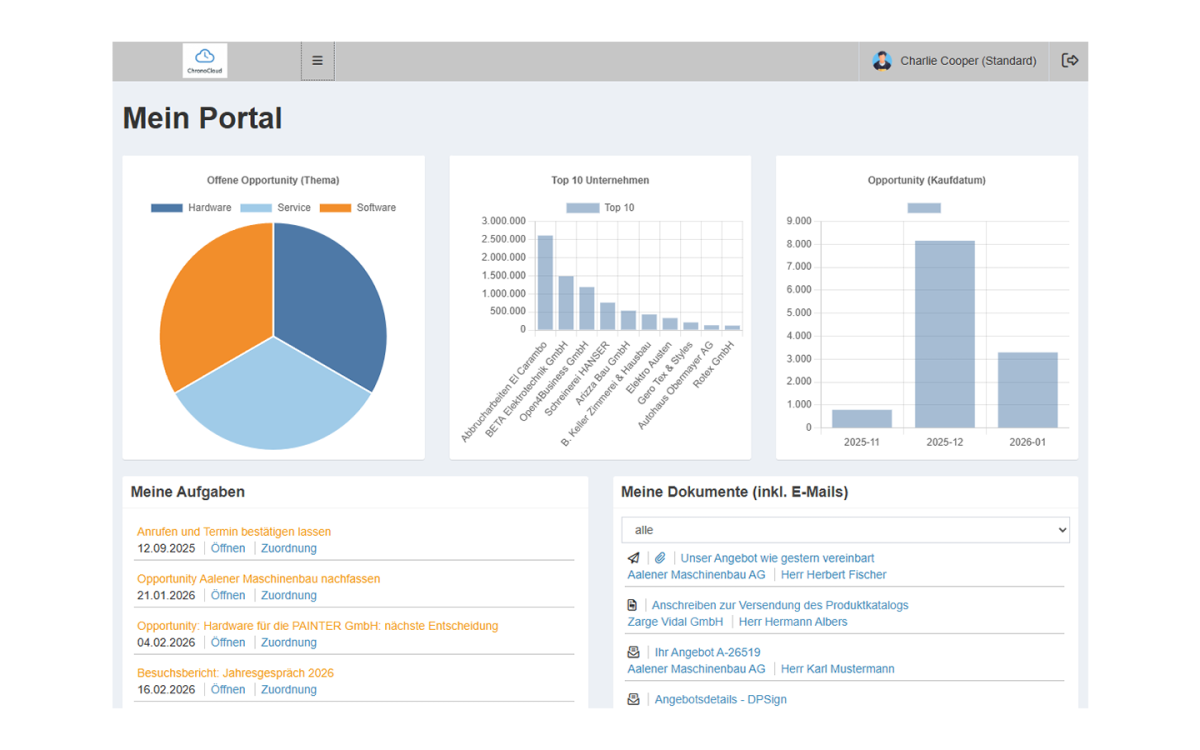Click the 2025-12 bar
This screenshot has height=750, width=1200.
click(944, 334)
